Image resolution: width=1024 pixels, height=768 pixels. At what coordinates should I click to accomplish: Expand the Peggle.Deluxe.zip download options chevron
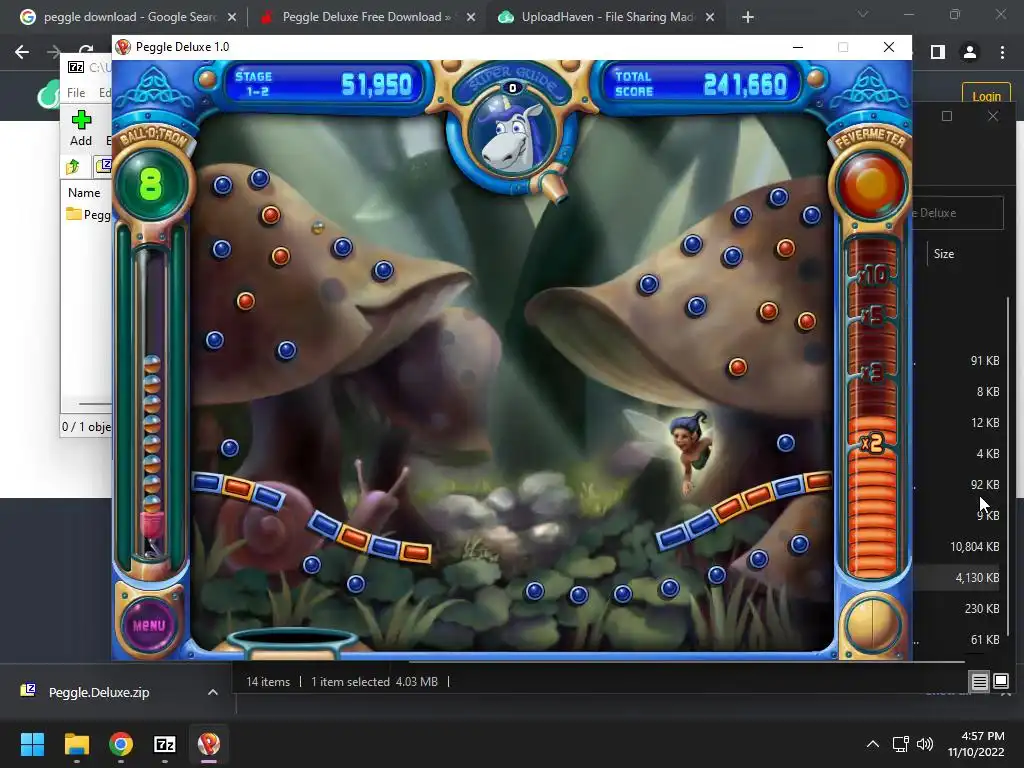[x=213, y=692]
